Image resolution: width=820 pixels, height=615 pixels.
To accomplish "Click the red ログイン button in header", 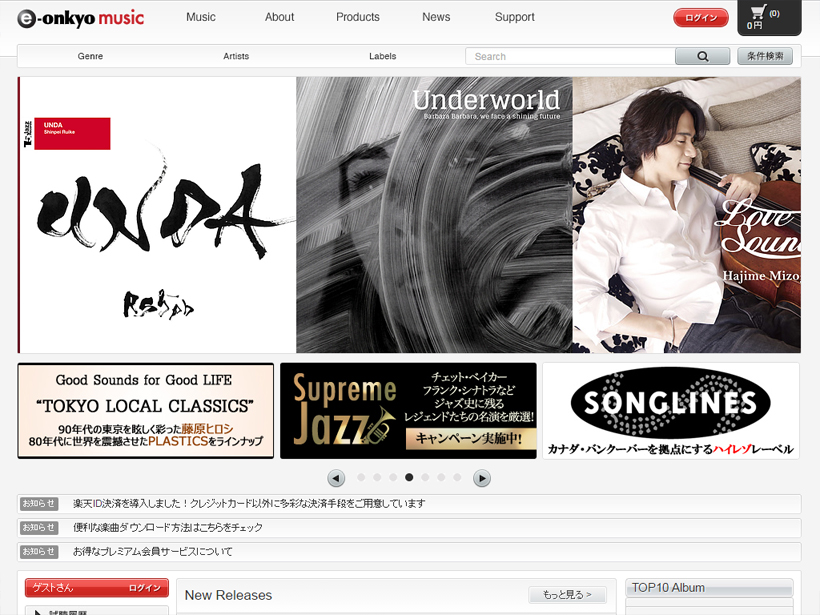I will pyautogui.click(x=701, y=17).
